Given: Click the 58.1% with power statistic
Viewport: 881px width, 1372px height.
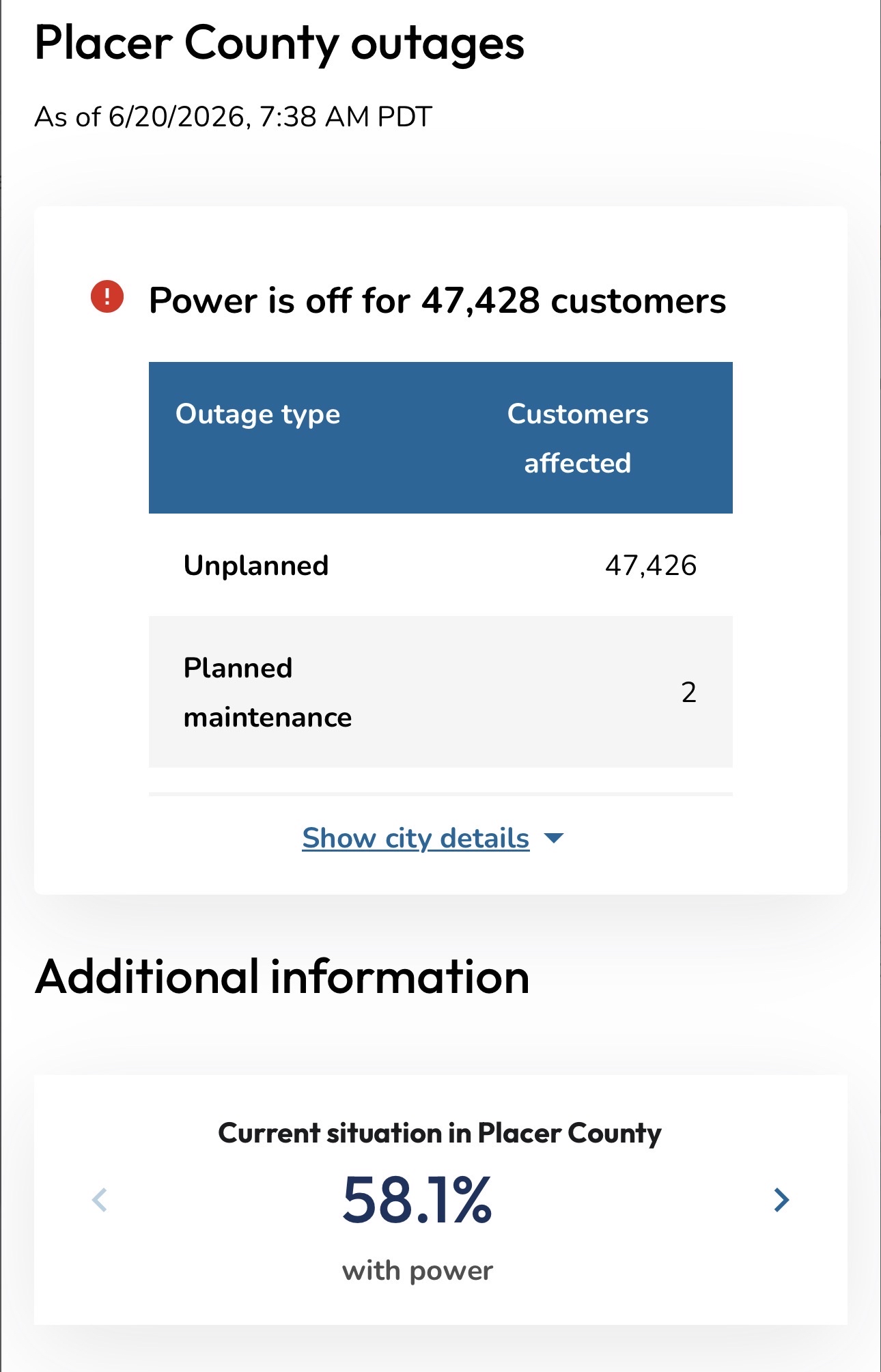Looking at the screenshot, I should coord(417,1200).
